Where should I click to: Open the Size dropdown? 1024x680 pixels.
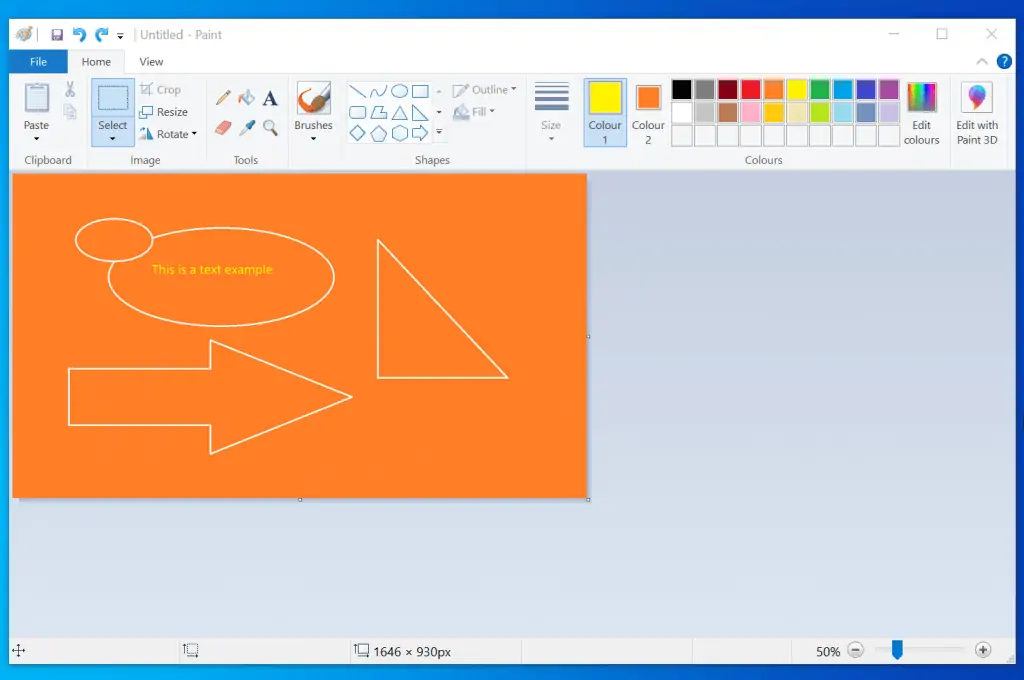click(x=551, y=112)
